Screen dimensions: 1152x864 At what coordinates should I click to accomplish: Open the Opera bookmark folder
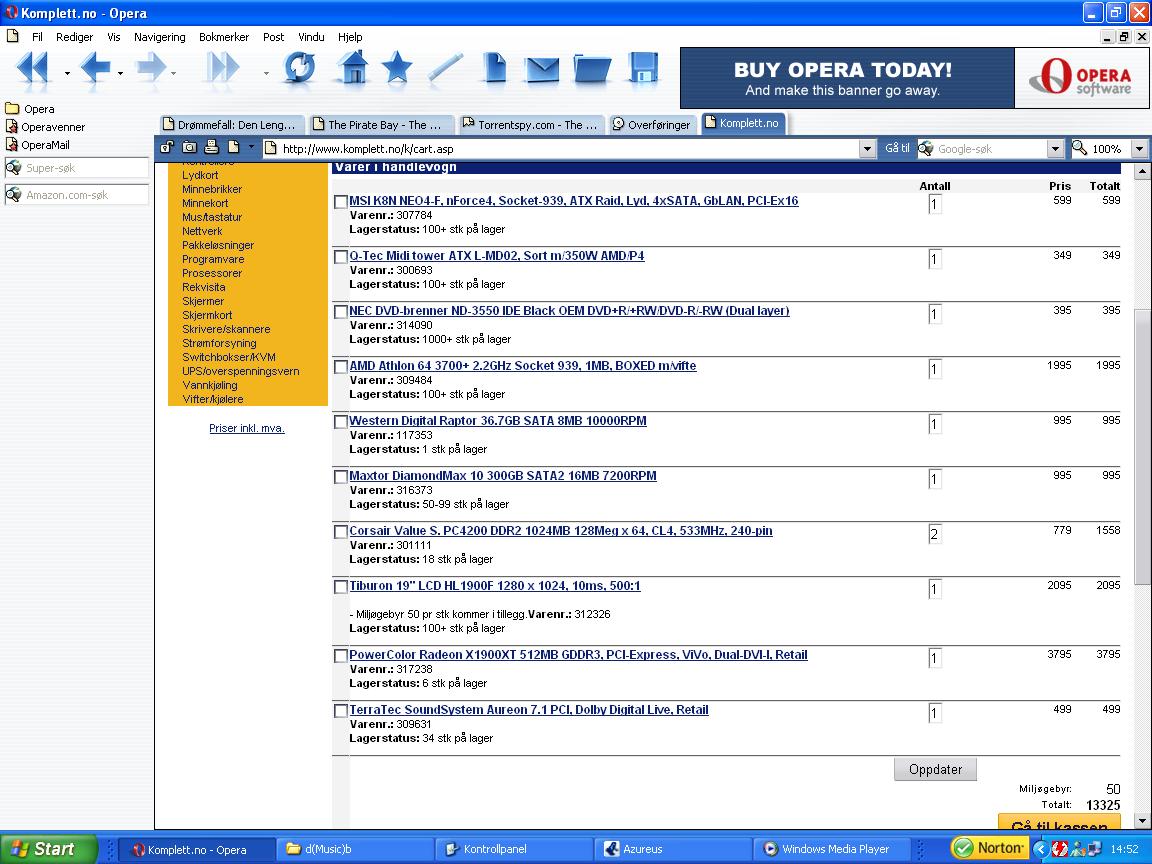click(29, 109)
